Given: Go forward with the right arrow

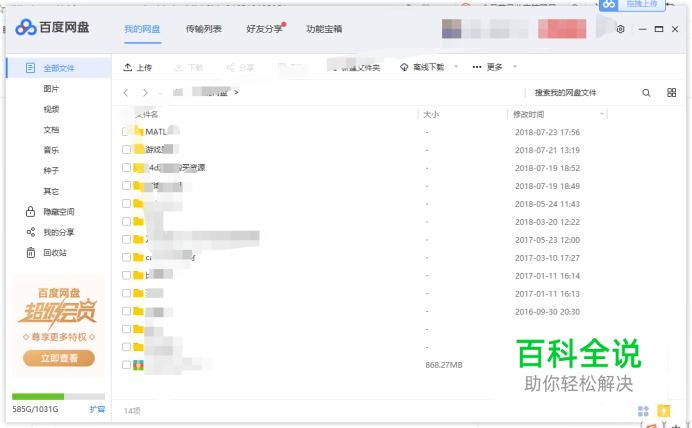Looking at the screenshot, I should point(145,93).
